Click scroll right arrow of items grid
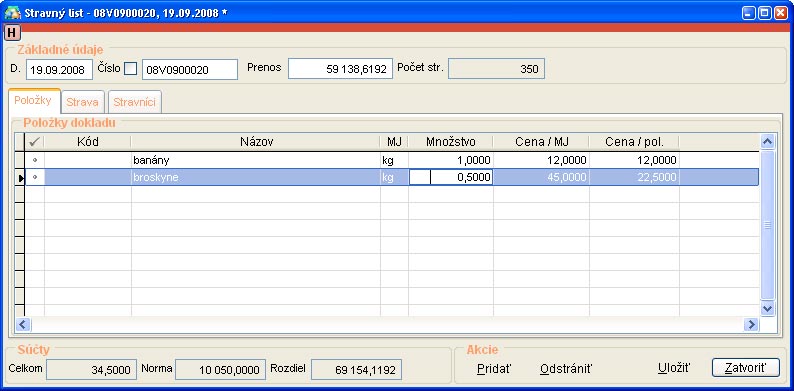This screenshot has width=794, height=391. (x=751, y=324)
